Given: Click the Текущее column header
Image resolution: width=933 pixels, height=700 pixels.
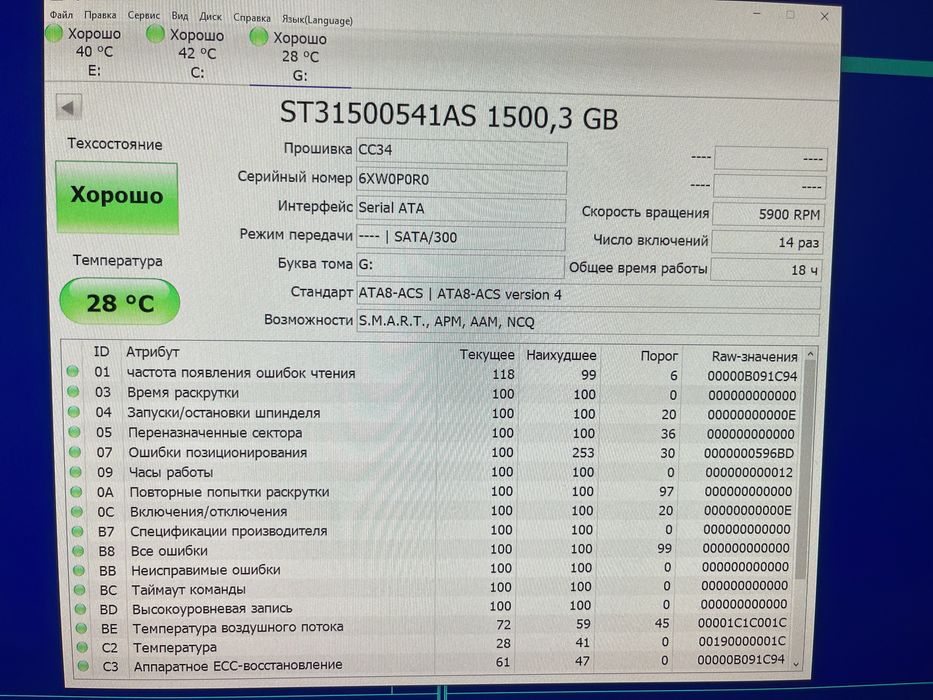Looking at the screenshot, I should [x=487, y=355].
